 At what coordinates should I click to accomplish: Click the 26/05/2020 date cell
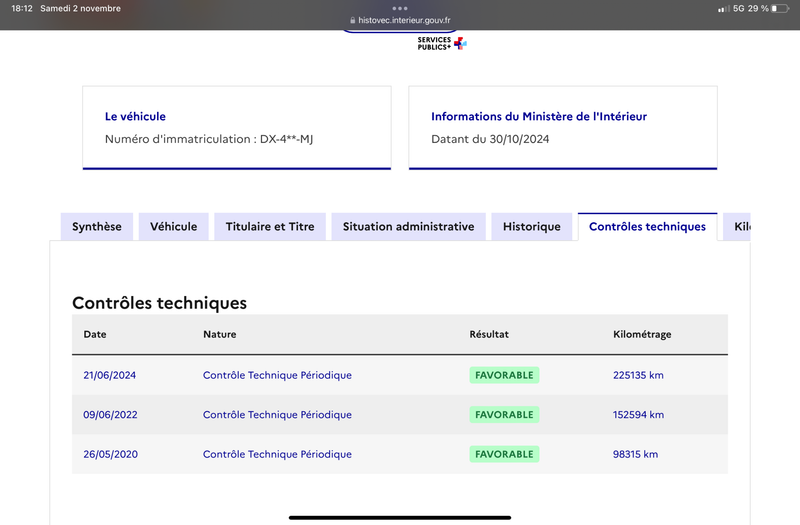(x=110, y=454)
